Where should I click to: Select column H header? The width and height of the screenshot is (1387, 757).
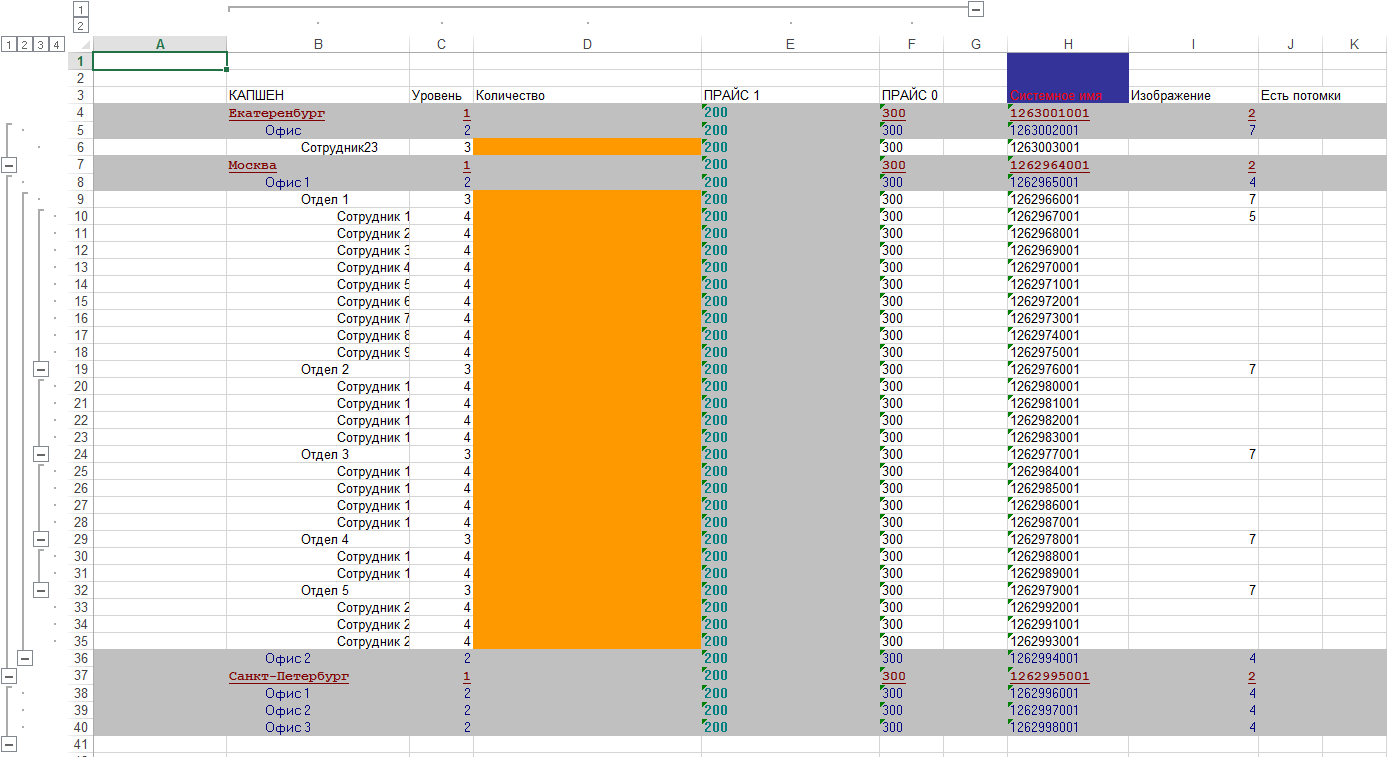[x=1068, y=44]
